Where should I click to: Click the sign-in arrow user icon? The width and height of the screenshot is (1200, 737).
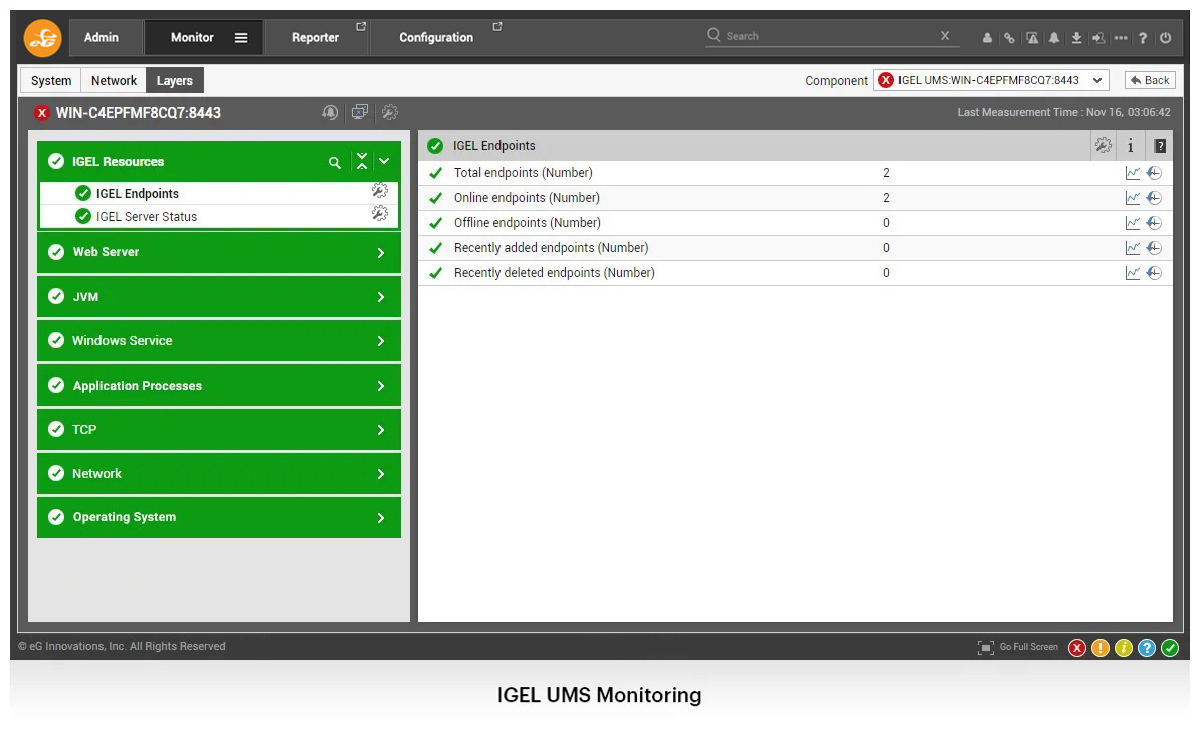click(1098, 38)
